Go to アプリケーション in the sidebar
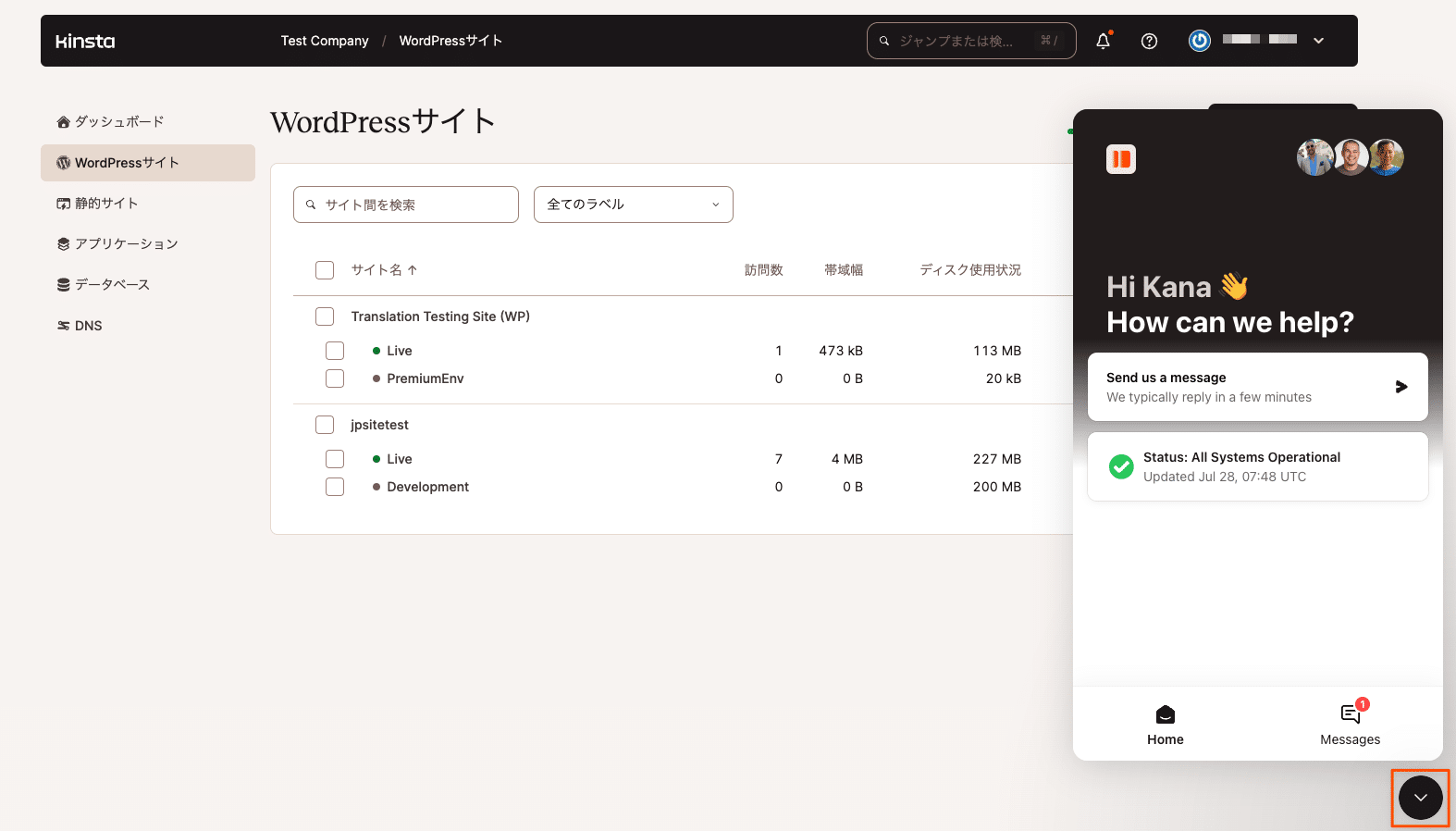Image resolution: width=1456 pixels, height=831 pixels. pos(148,244)
